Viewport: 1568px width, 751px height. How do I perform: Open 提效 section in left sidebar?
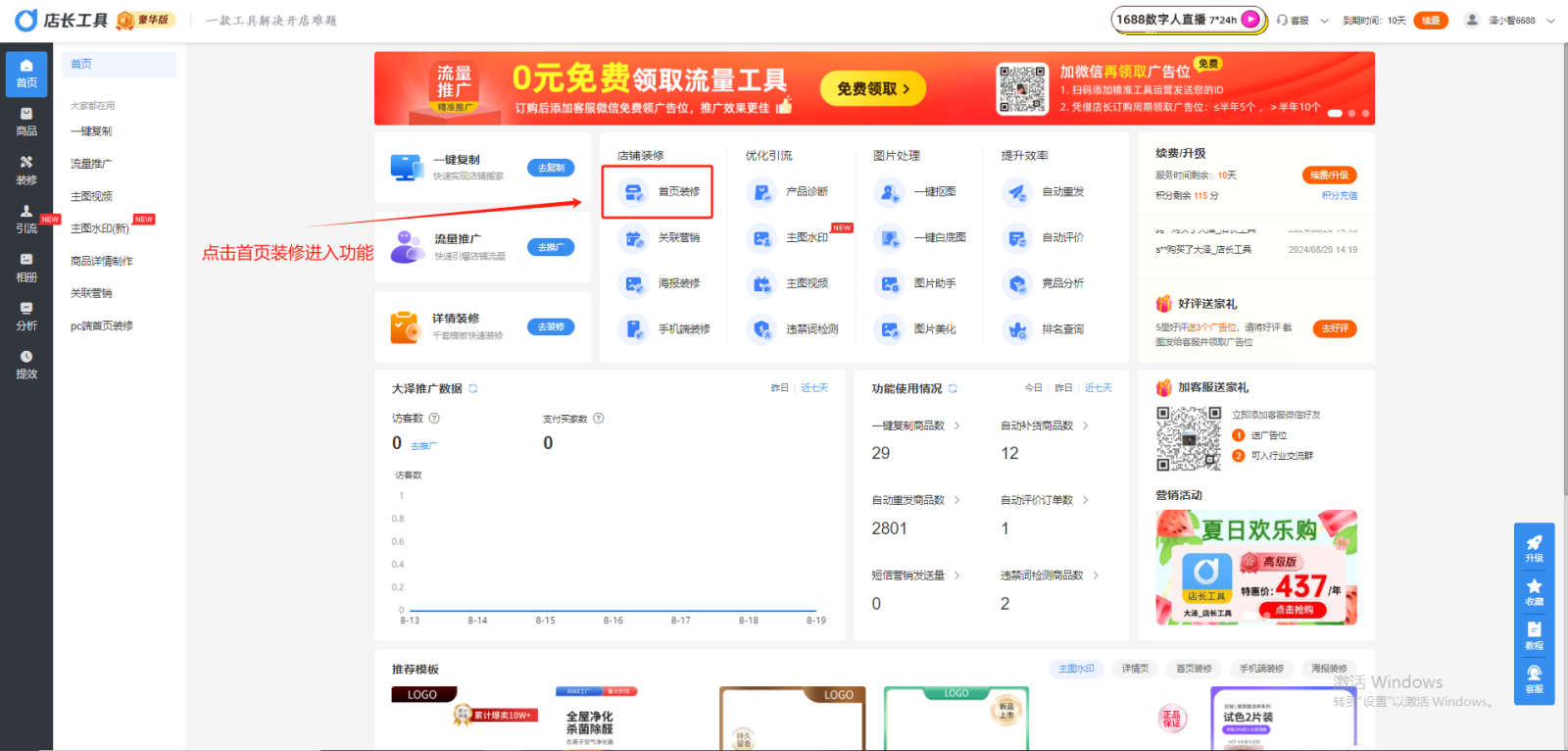click(x=26, y=365)
